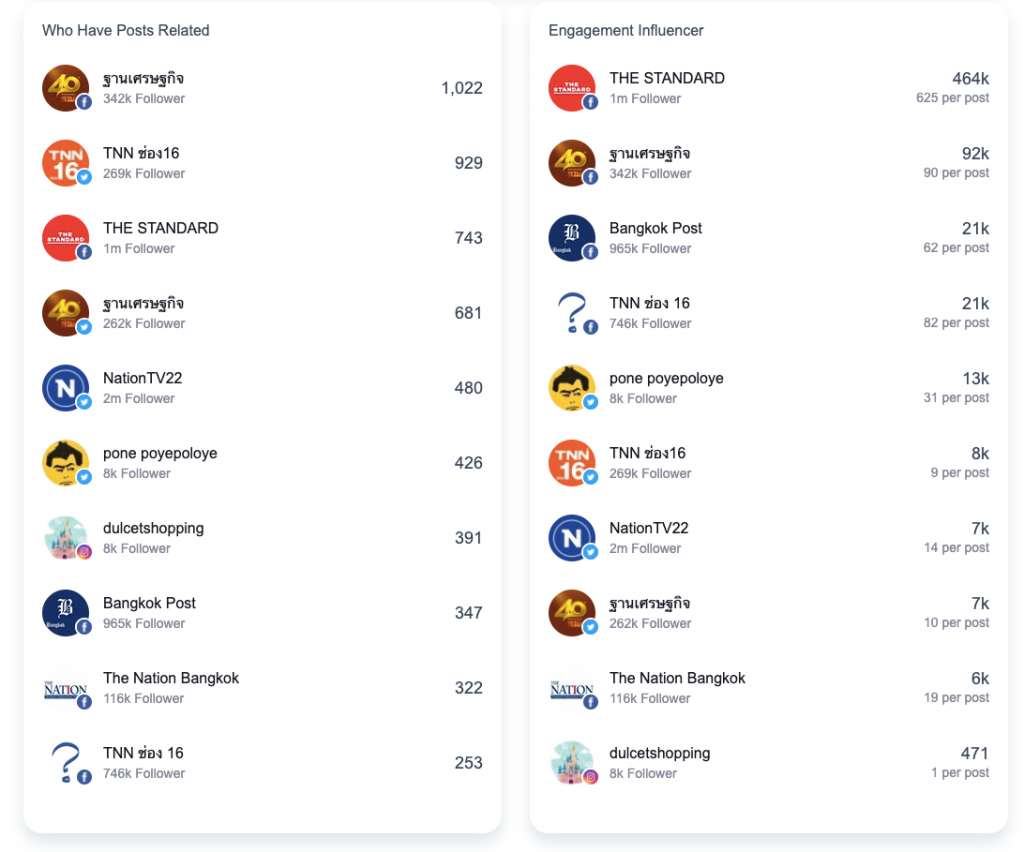The image size is (1024, 852).
Task: Open ฐานเศรษฐกิจ 262k Follower row with 681 posts
Action: [x=262, y=313]
